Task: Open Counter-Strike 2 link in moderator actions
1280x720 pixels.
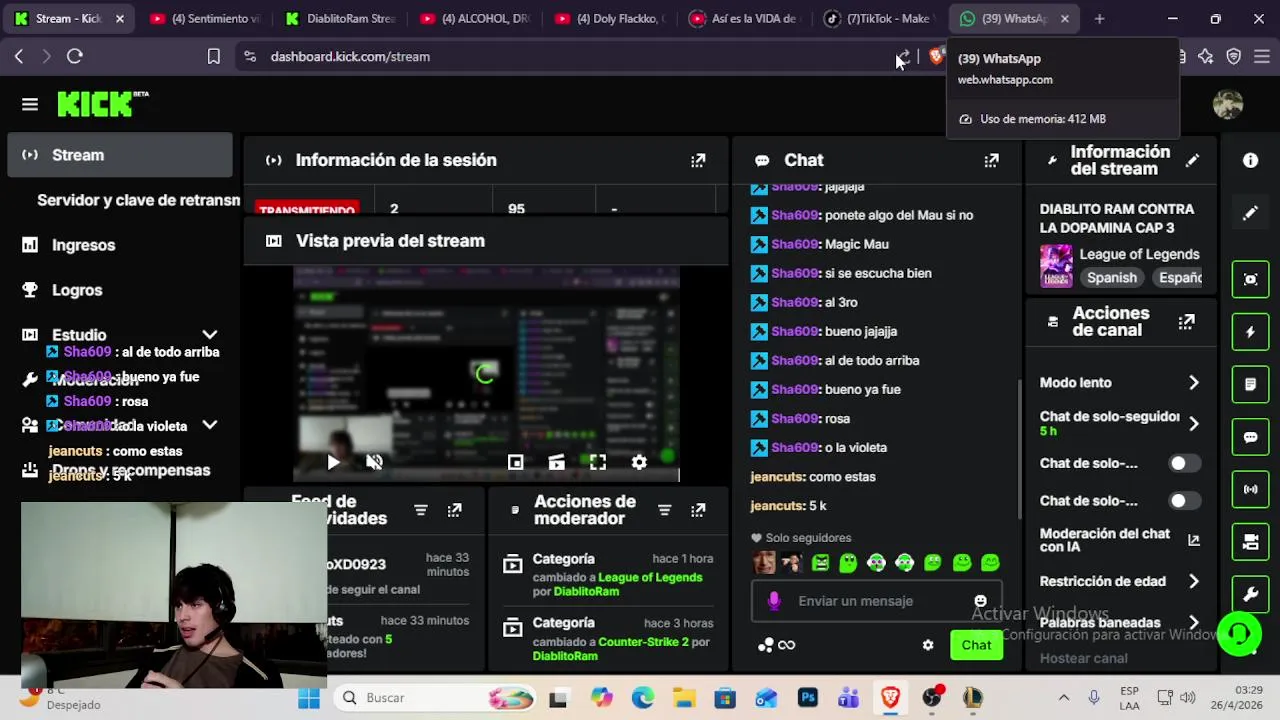Action: (x=643, y=642)
